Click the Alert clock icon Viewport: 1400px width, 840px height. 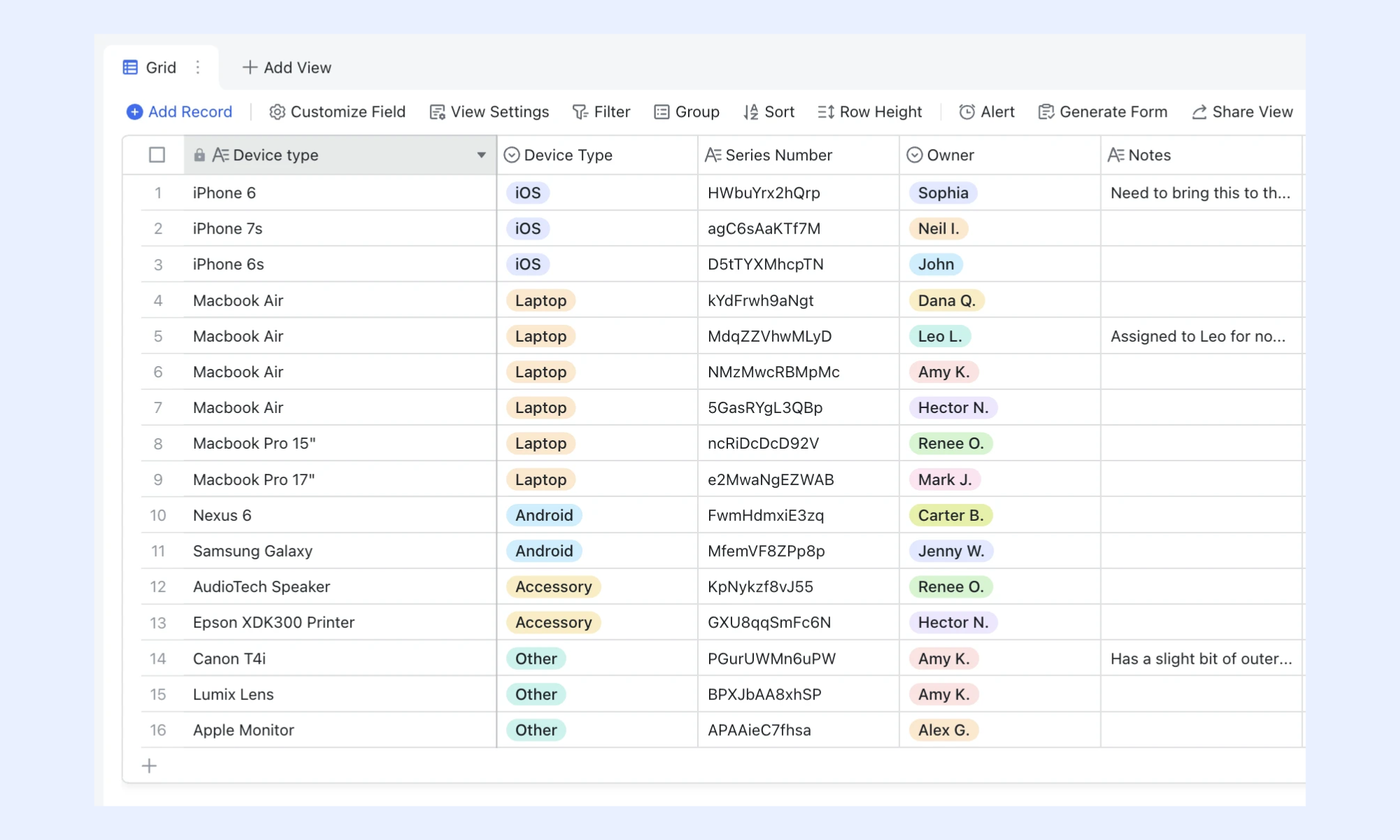click(x=967, y=112)
